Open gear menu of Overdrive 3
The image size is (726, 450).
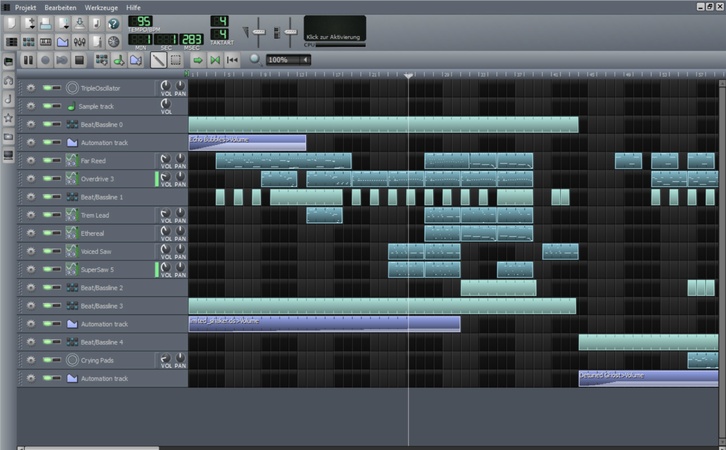pos(31,178)
